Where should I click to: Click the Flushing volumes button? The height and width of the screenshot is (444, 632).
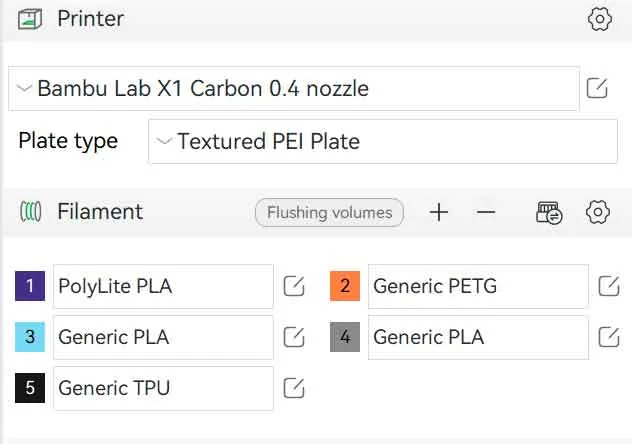329,212
